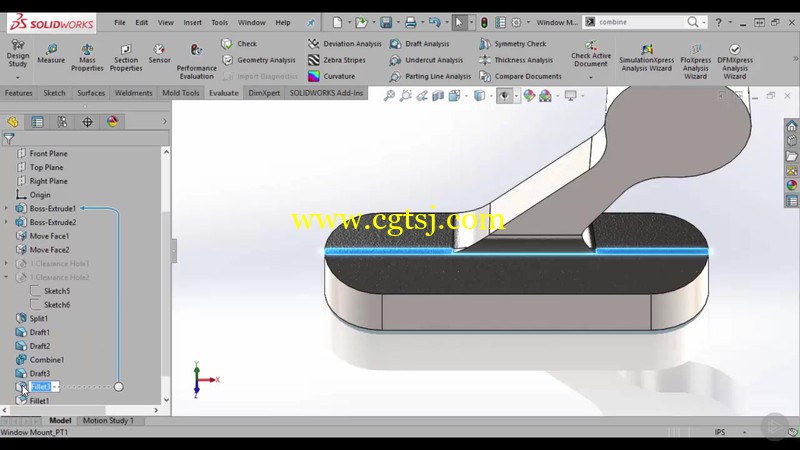Open Compare Documents
Viewport: 800px width, 450px height.
(x=520, y=77)
